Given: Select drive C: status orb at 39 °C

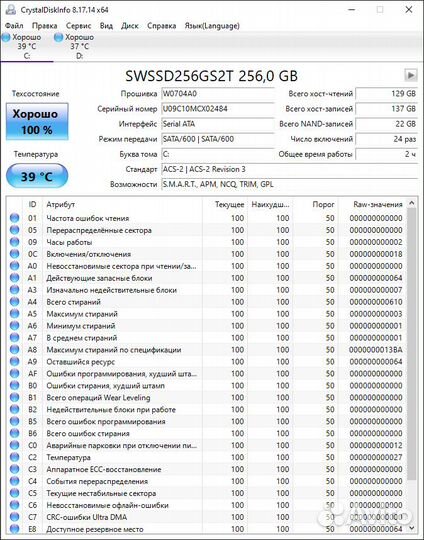Looking at the screenshot, I should tap(6, 37).
